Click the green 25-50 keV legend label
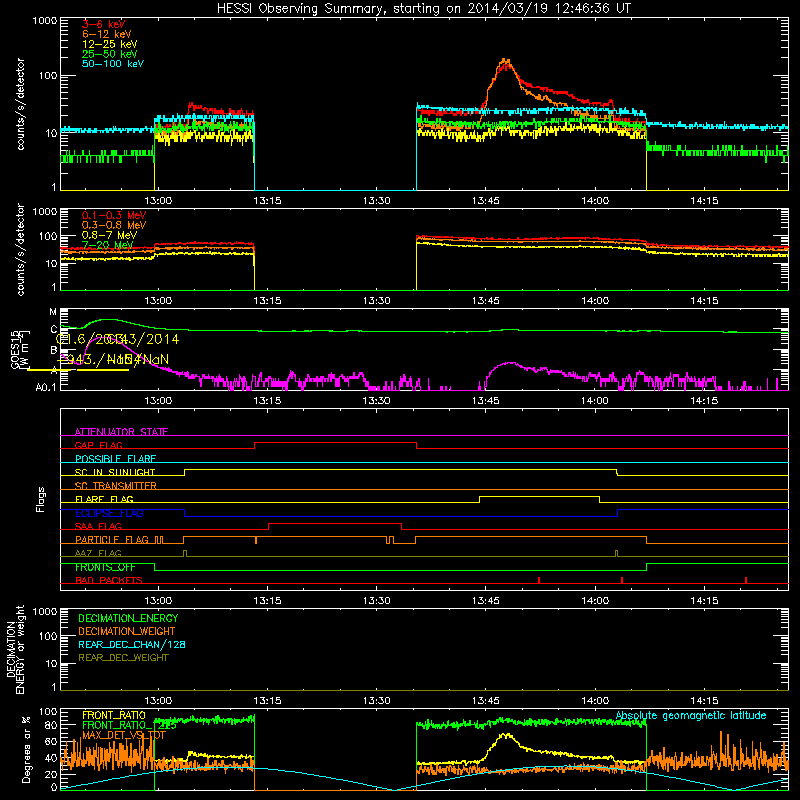 [x=109, y=54]
